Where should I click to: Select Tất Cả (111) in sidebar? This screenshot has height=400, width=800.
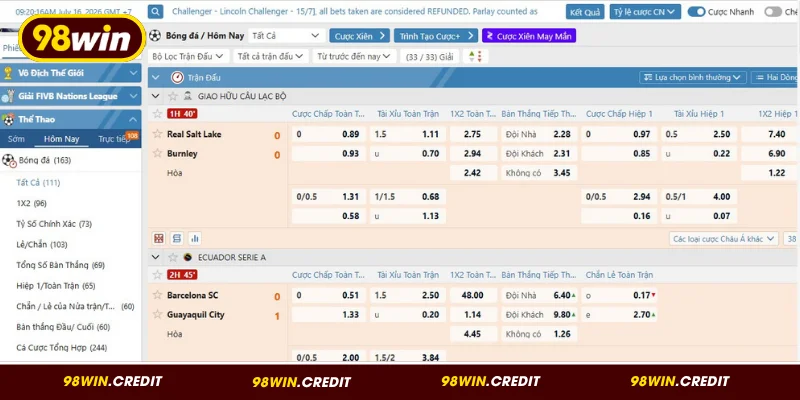click(38, 183)
